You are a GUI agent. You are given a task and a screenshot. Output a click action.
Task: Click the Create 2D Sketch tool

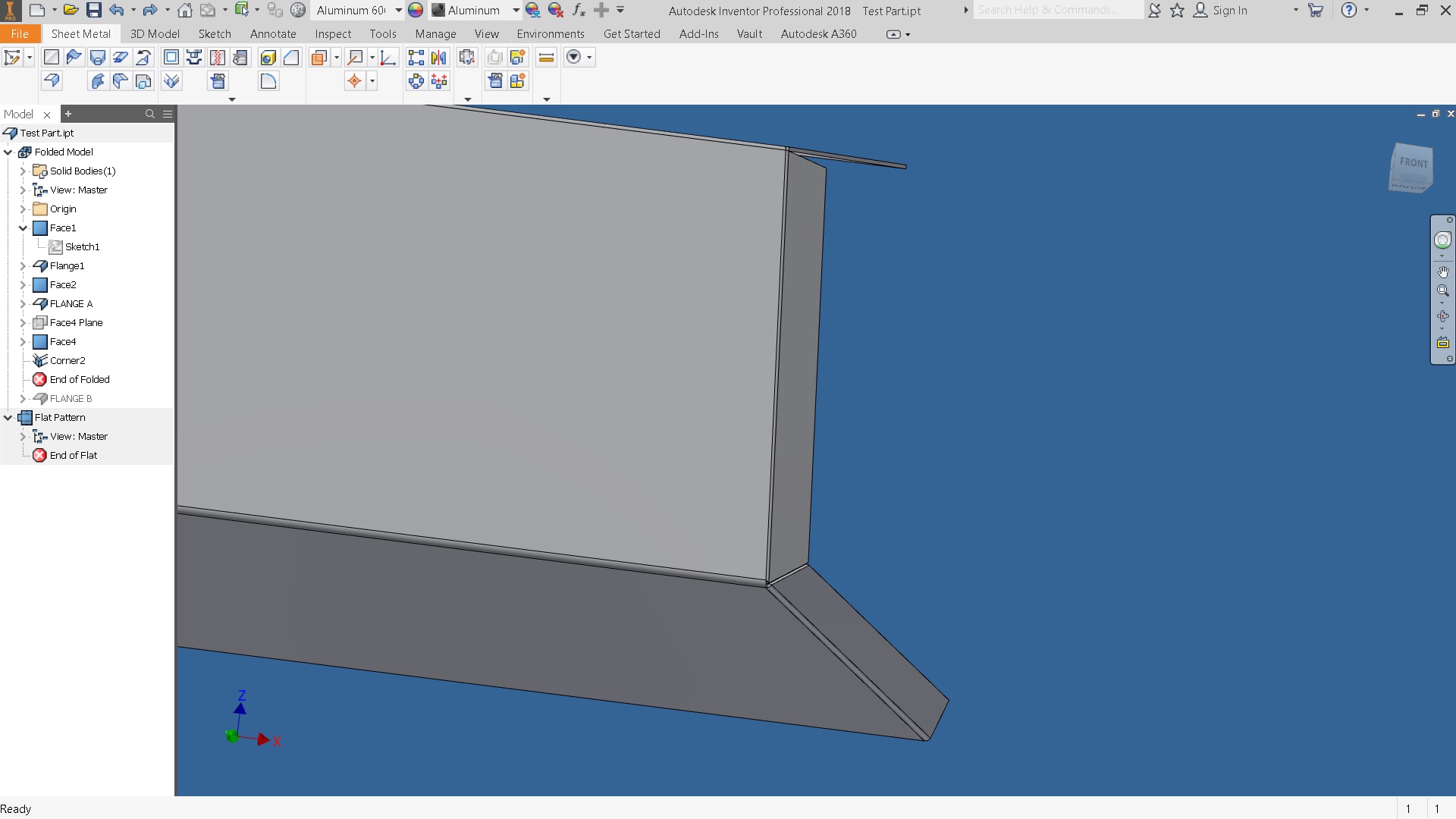click(12, 58)
